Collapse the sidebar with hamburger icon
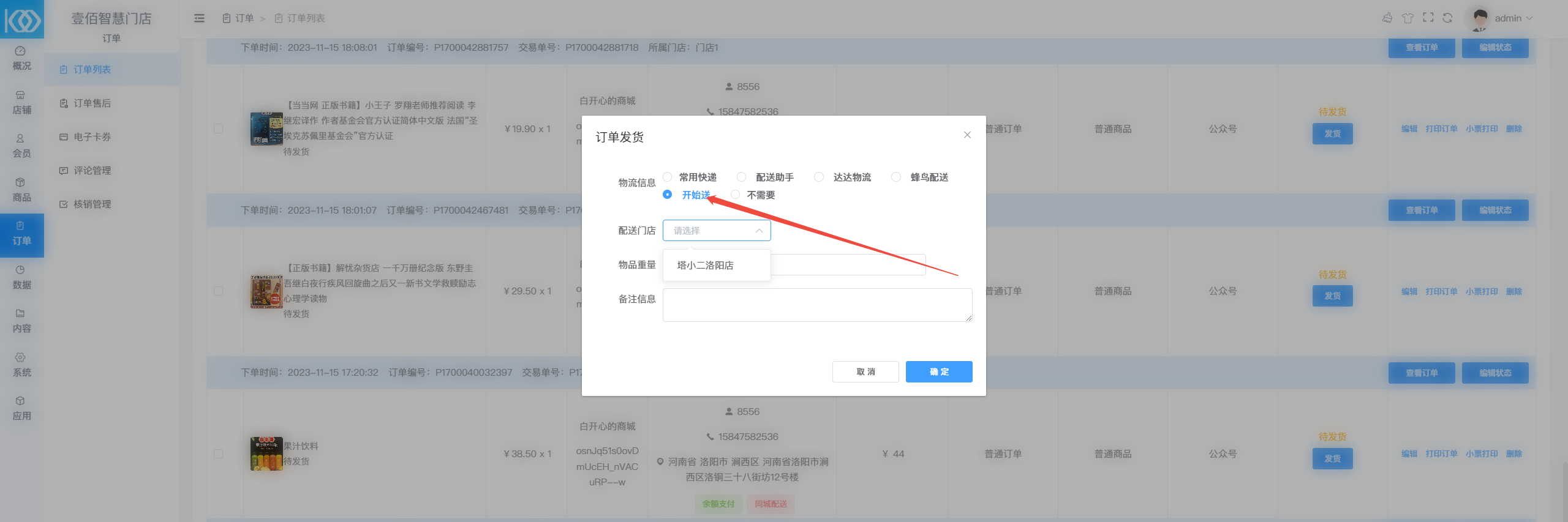1568x522 pixels. coord(199,18)
